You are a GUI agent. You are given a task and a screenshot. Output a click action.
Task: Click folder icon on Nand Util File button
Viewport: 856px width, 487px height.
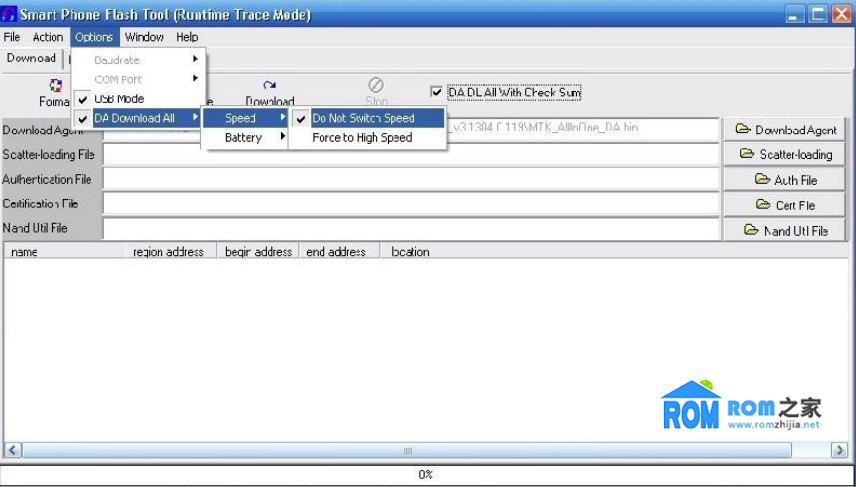(751, 230)
